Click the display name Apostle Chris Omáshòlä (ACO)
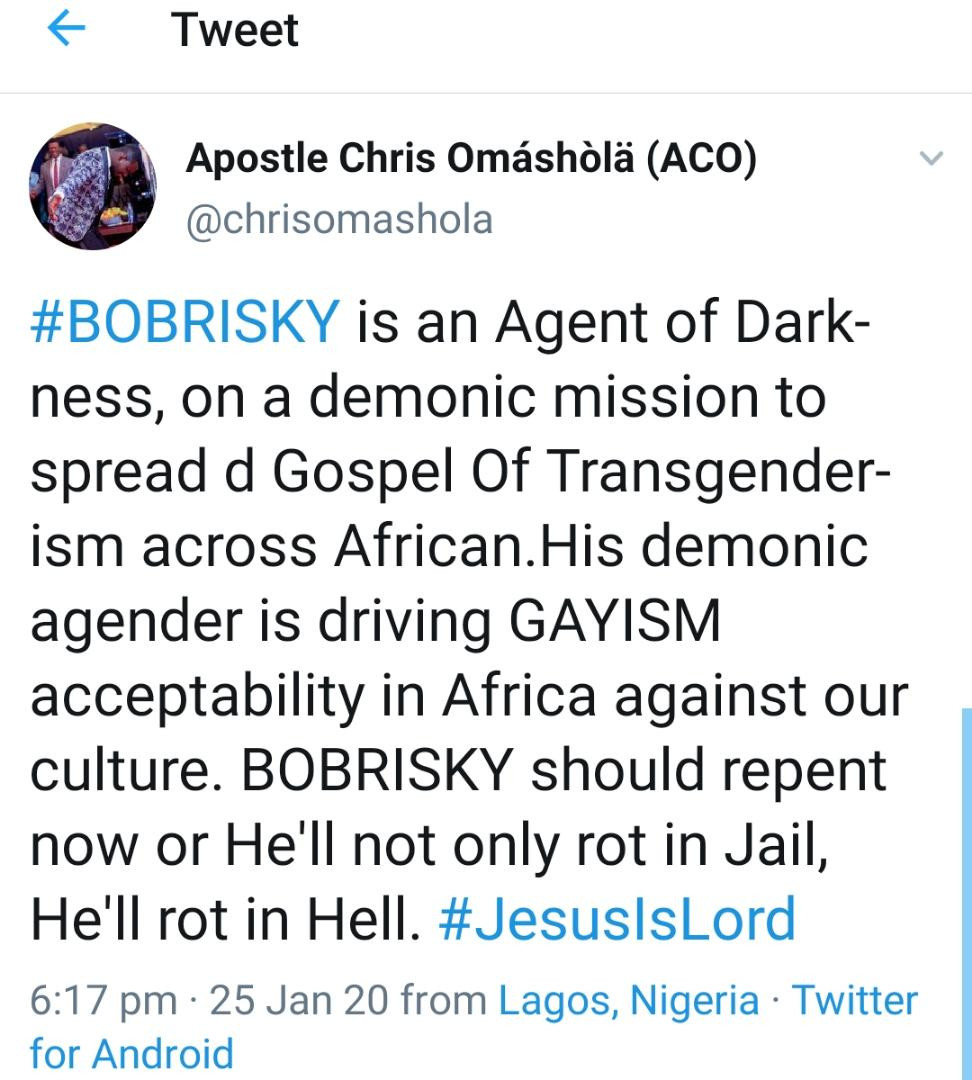Viewport: 972px width, 1080px height. (471, 158)
